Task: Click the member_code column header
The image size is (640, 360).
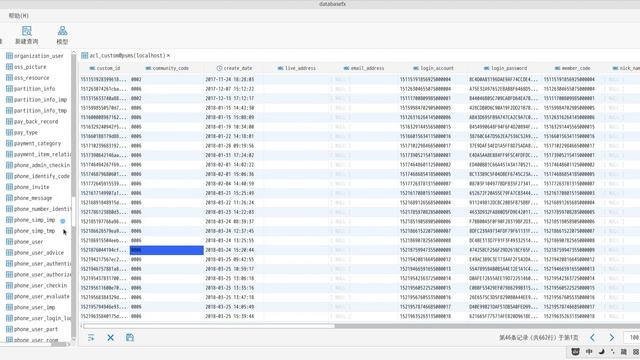Action: click(573, 68)
